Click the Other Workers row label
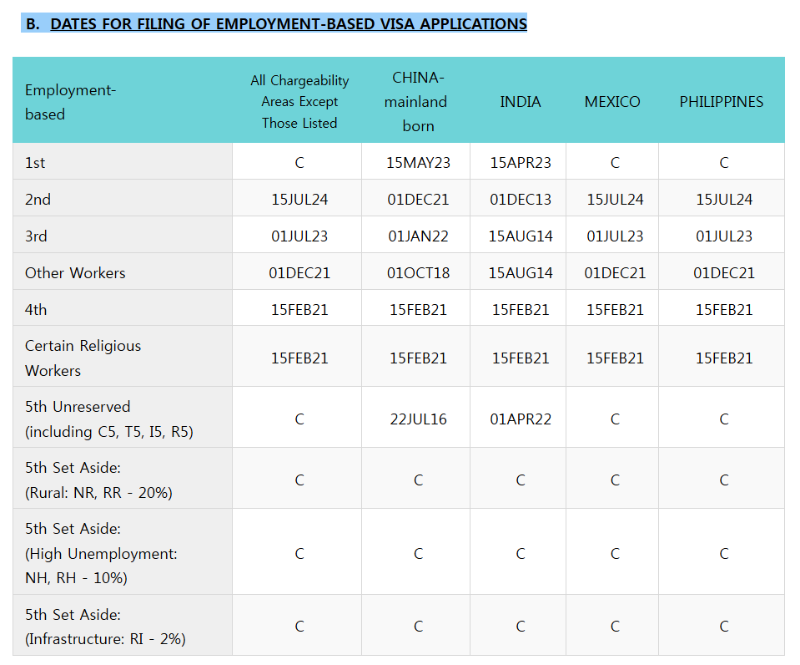Image resolution: width=800 pixels, height=665 pixels. (x=75, y=273)
